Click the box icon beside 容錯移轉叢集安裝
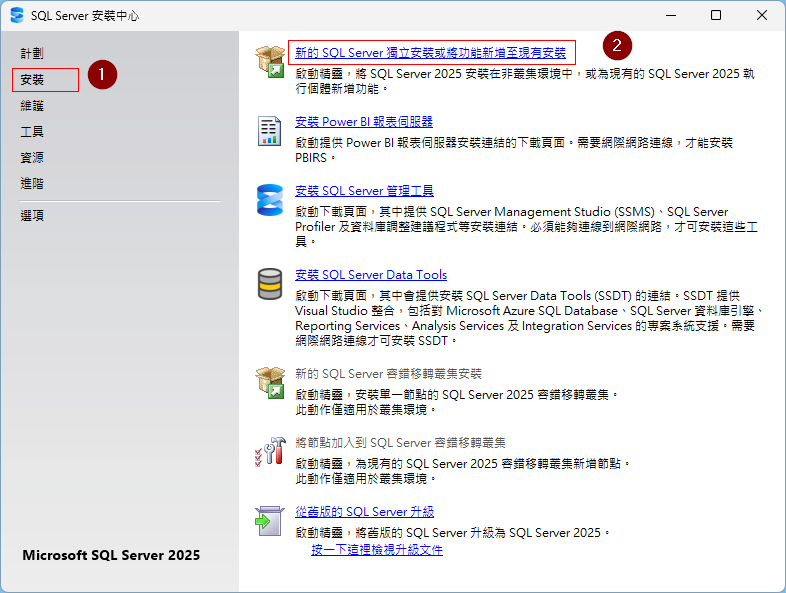The image size is (786, 593). (x=270, y=382)
